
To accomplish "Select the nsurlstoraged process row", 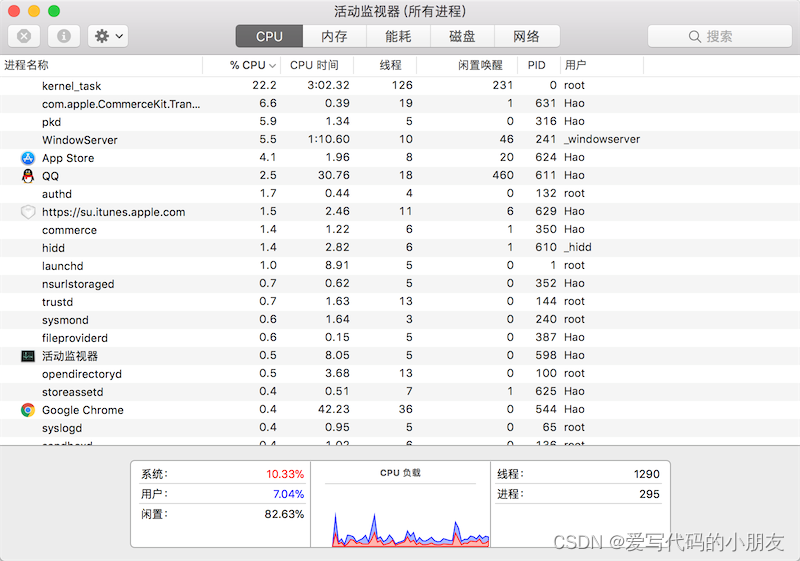I will [400, 284].
